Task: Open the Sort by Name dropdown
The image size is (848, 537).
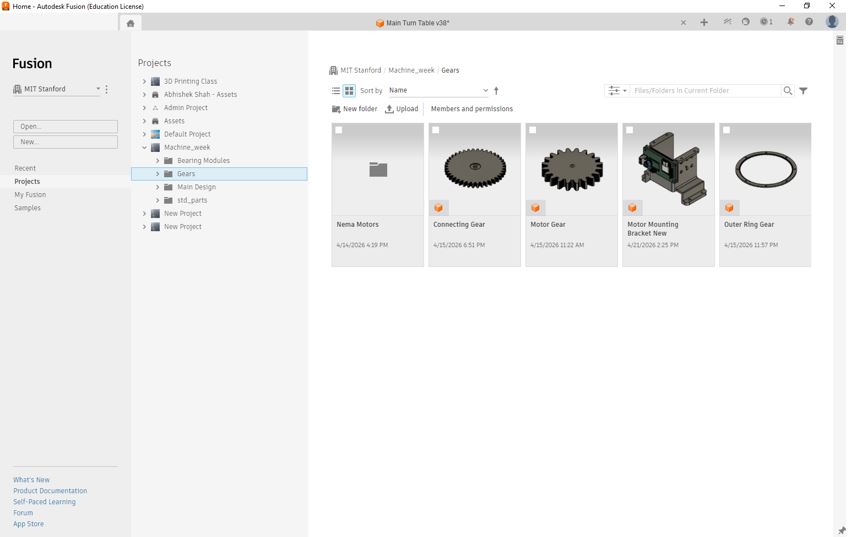Action: [x=438, y=91]
